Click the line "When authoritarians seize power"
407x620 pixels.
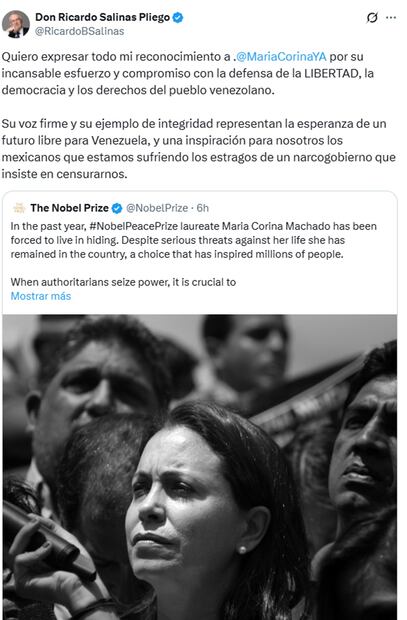(x=123, y=282)
